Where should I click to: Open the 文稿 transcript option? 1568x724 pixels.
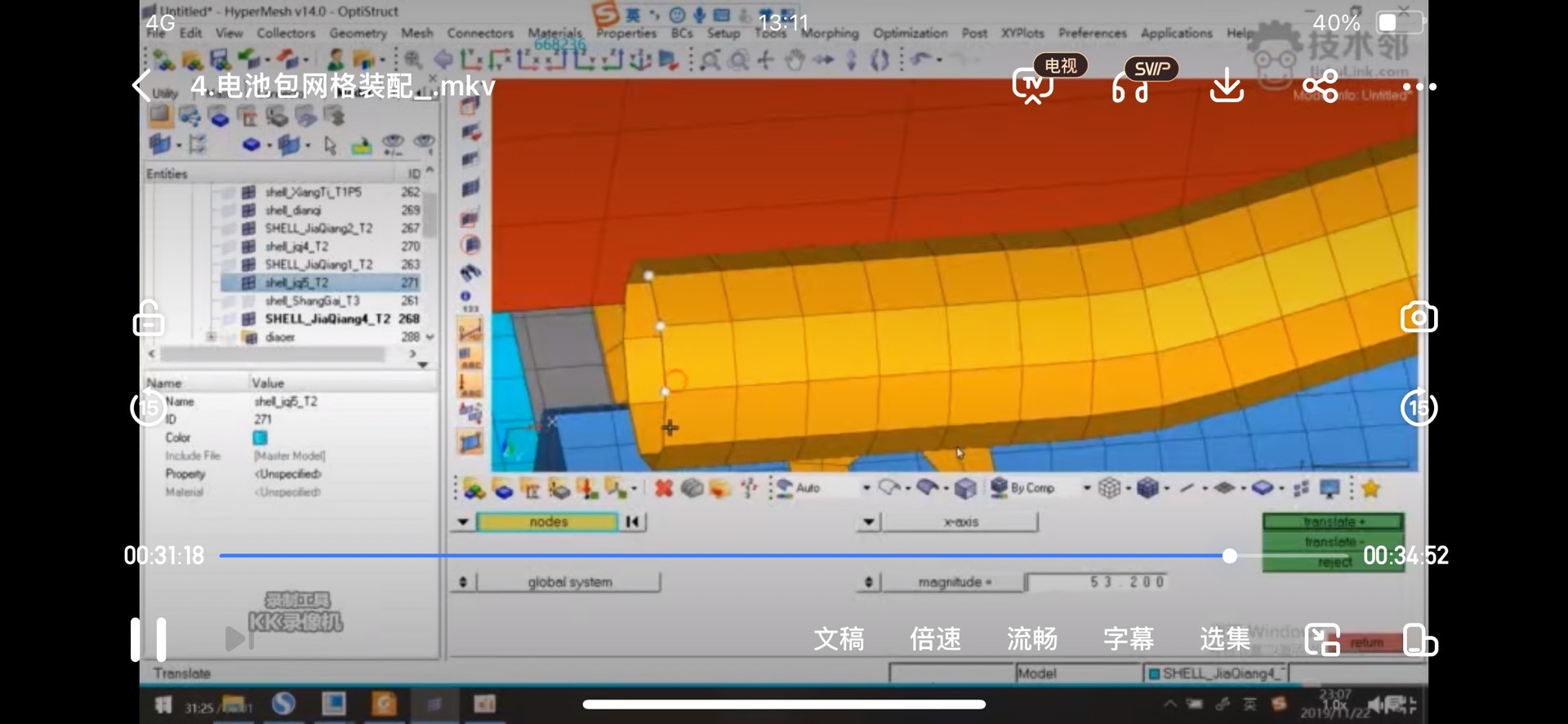pyautogui.click(x=839, y=638)
